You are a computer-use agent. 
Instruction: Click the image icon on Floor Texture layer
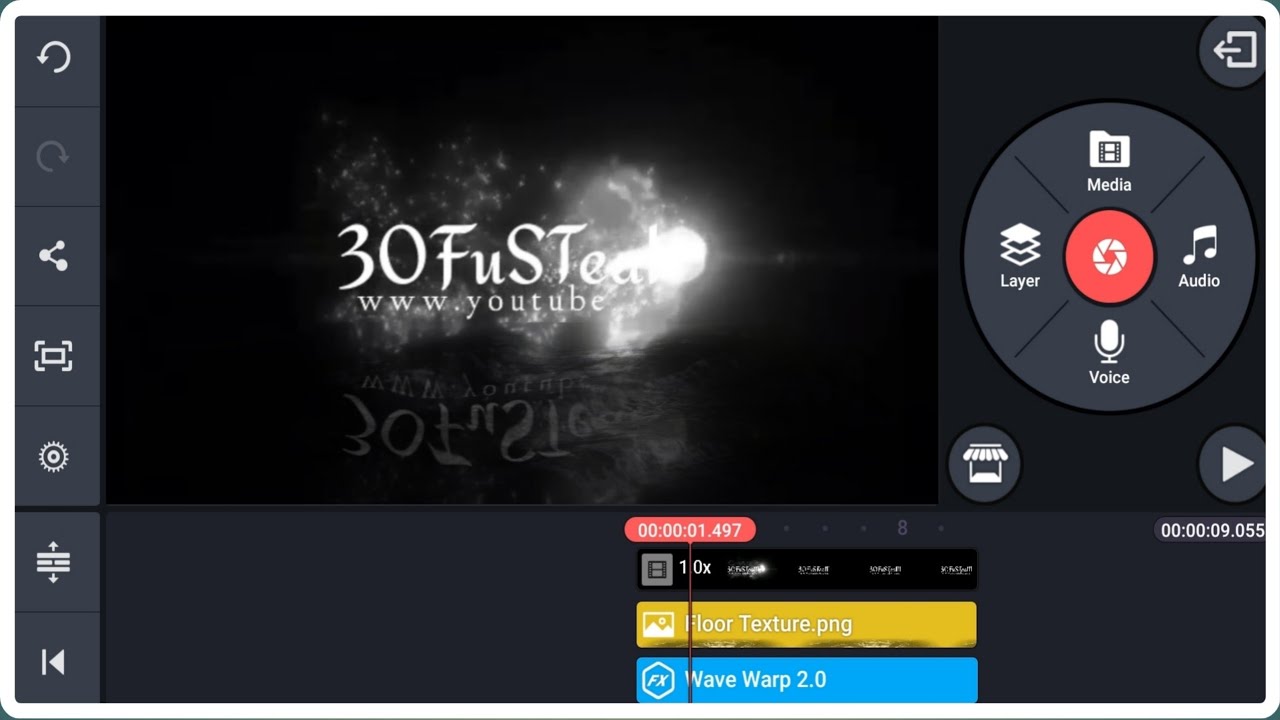tap(658, 625)
